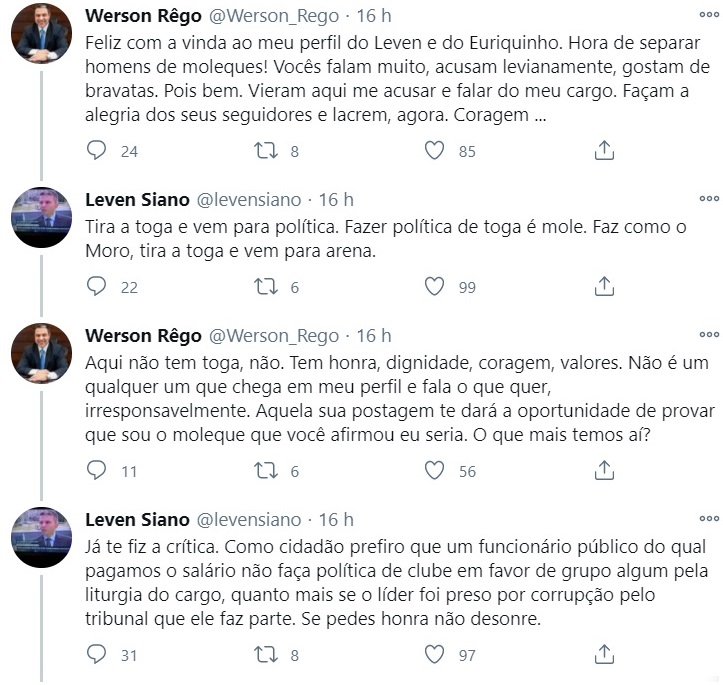Image resolution: width=723 pixels, height=685 pixels.
Task: Open the 16 h timestamp of the third tweet
Action: (x=374, y=335)
